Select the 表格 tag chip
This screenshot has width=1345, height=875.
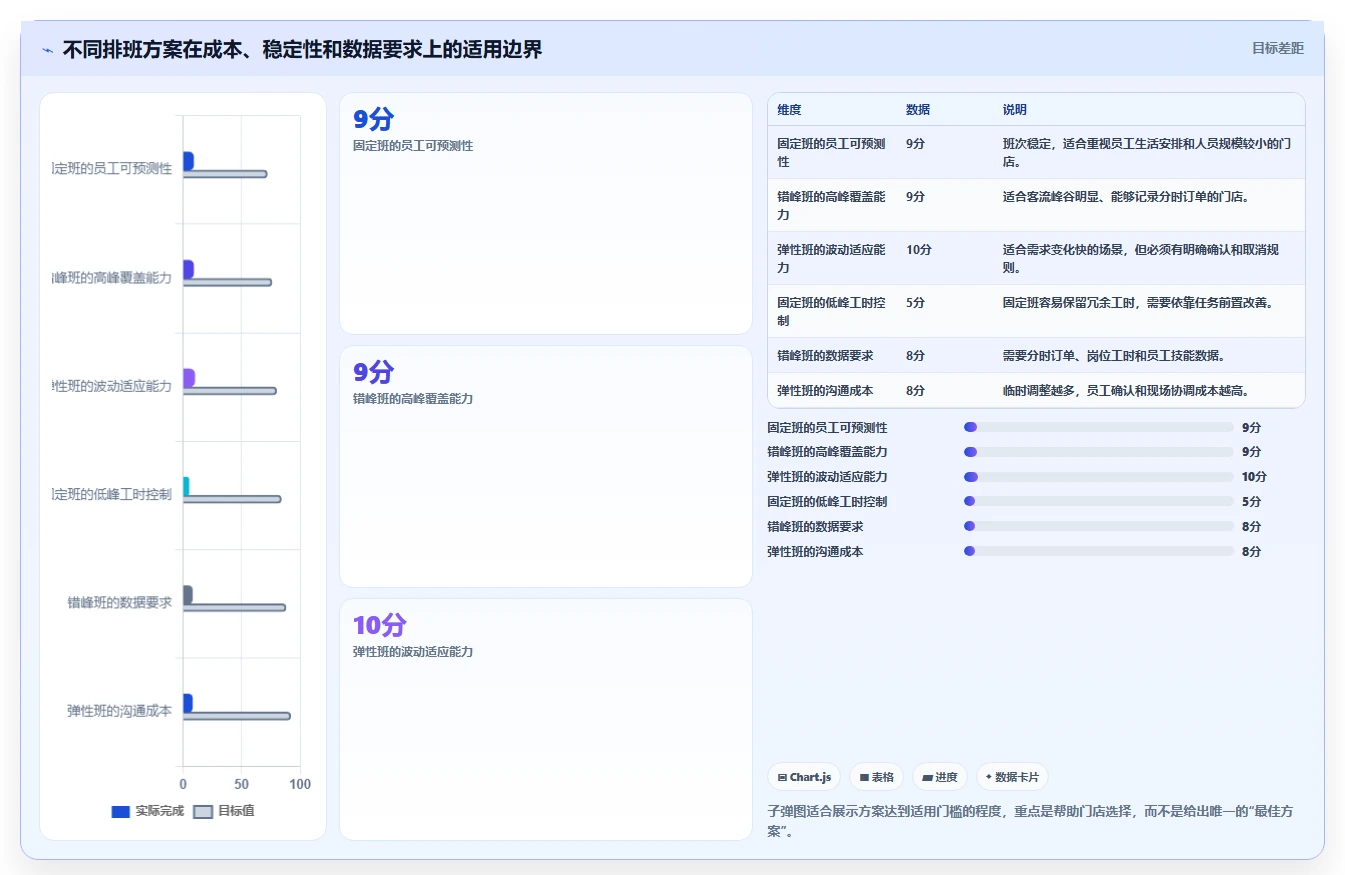[x=876, y=777]
